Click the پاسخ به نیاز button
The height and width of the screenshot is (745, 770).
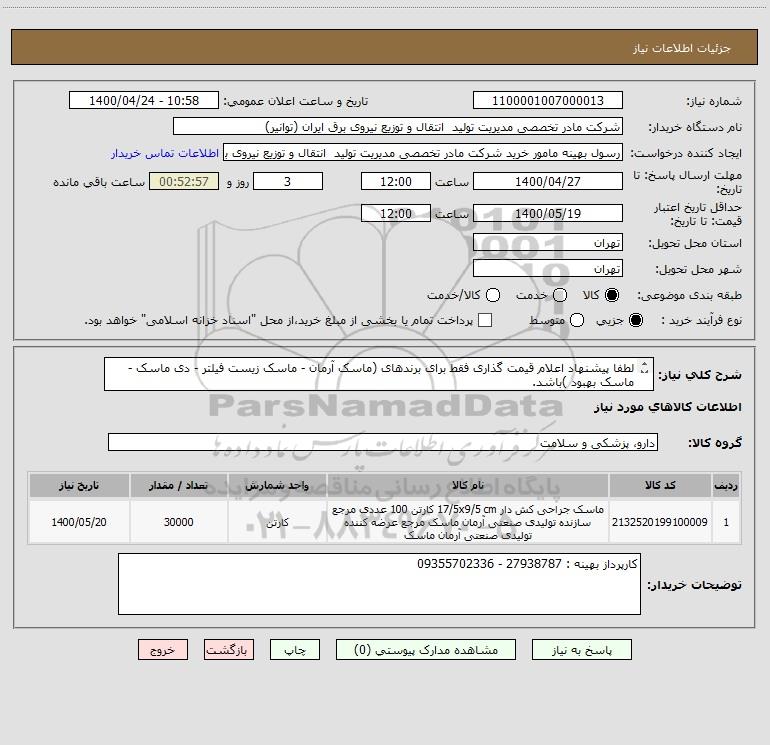[x=581, y=650]
